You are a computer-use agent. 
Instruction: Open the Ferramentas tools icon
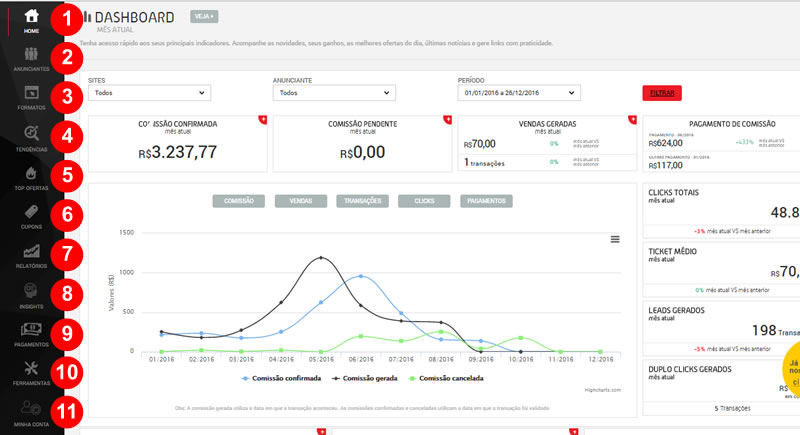[x=32, y=370]
